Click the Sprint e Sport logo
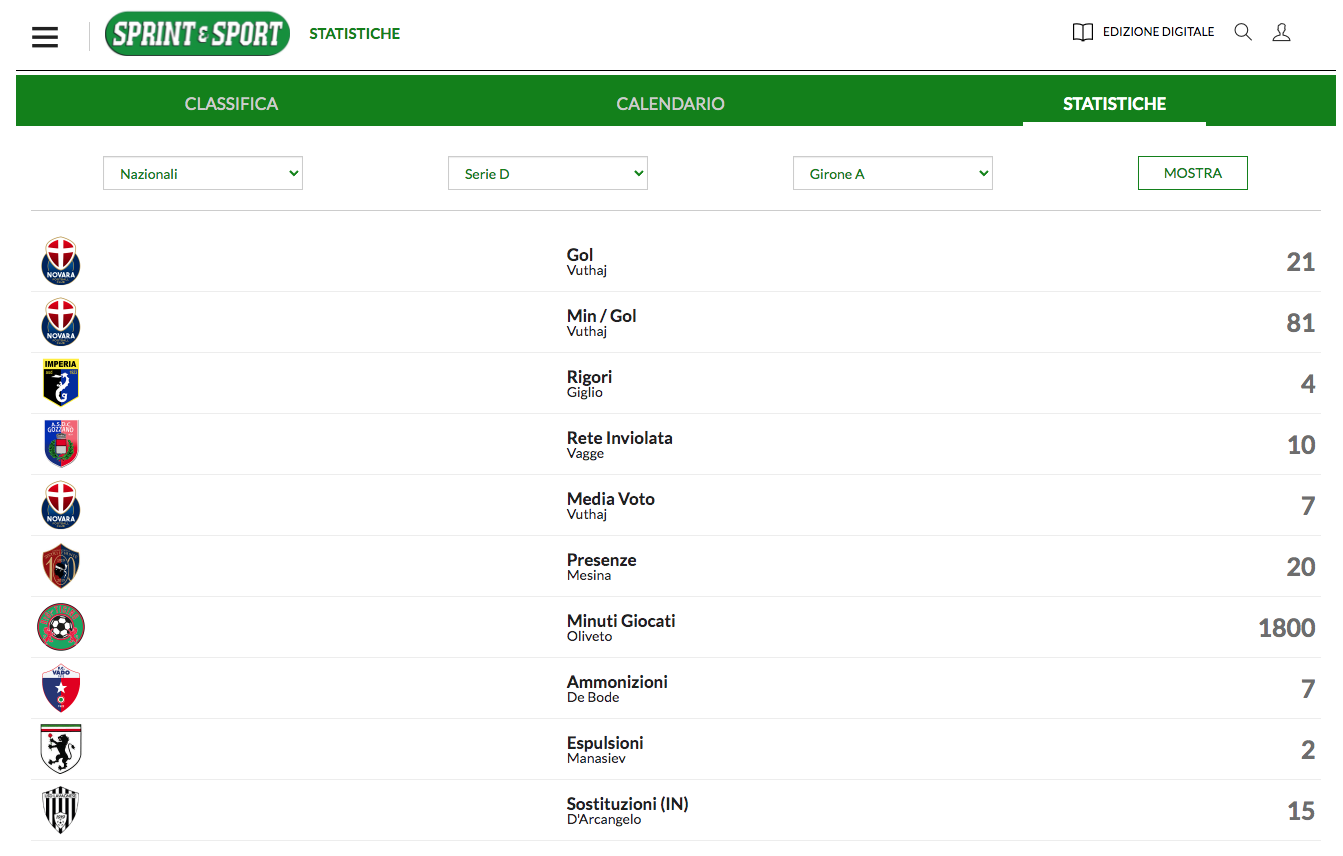Screen dimensions: 1343x856 click(x=197, y=34)
